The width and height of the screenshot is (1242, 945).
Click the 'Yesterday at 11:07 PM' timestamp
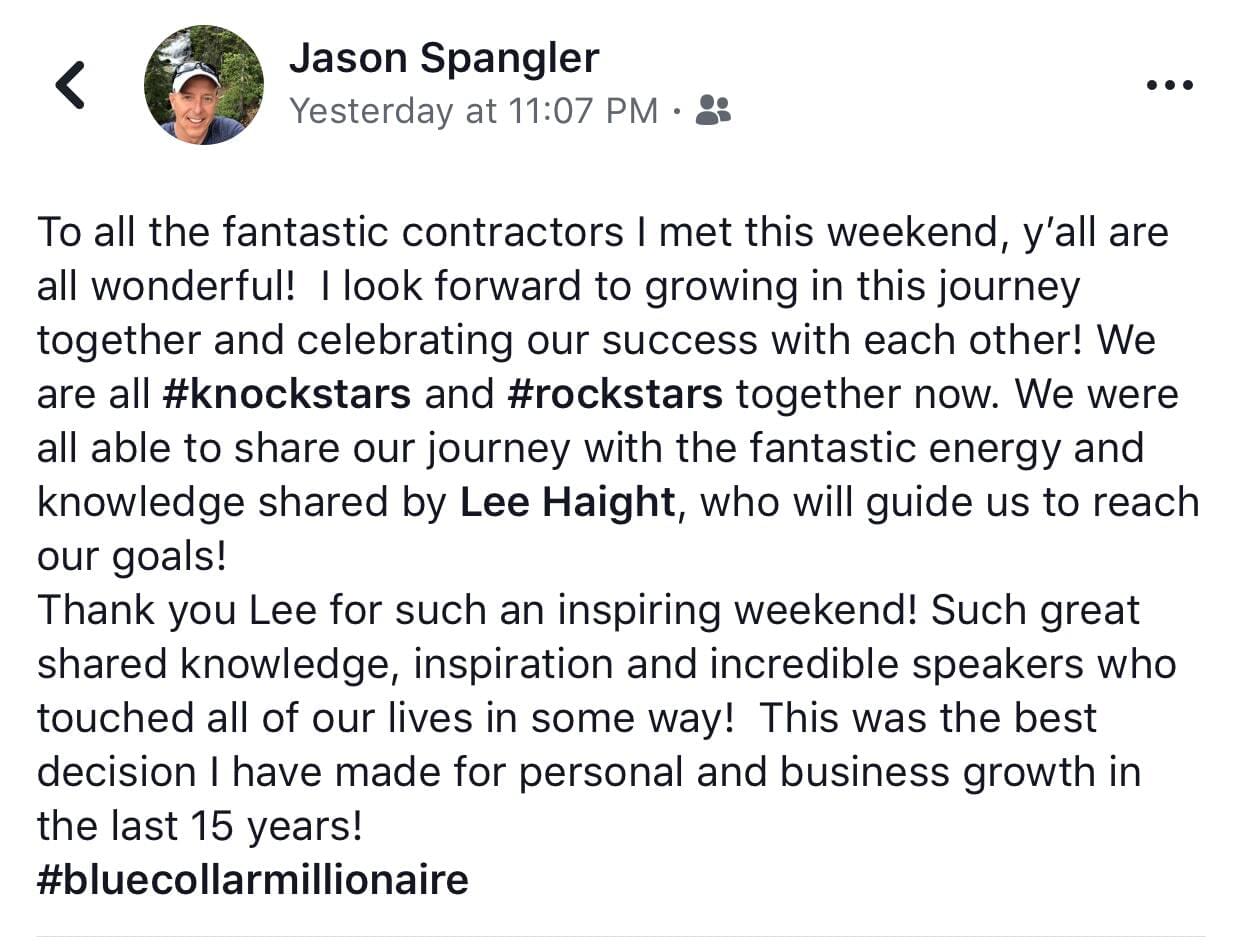tap(474, 111)
